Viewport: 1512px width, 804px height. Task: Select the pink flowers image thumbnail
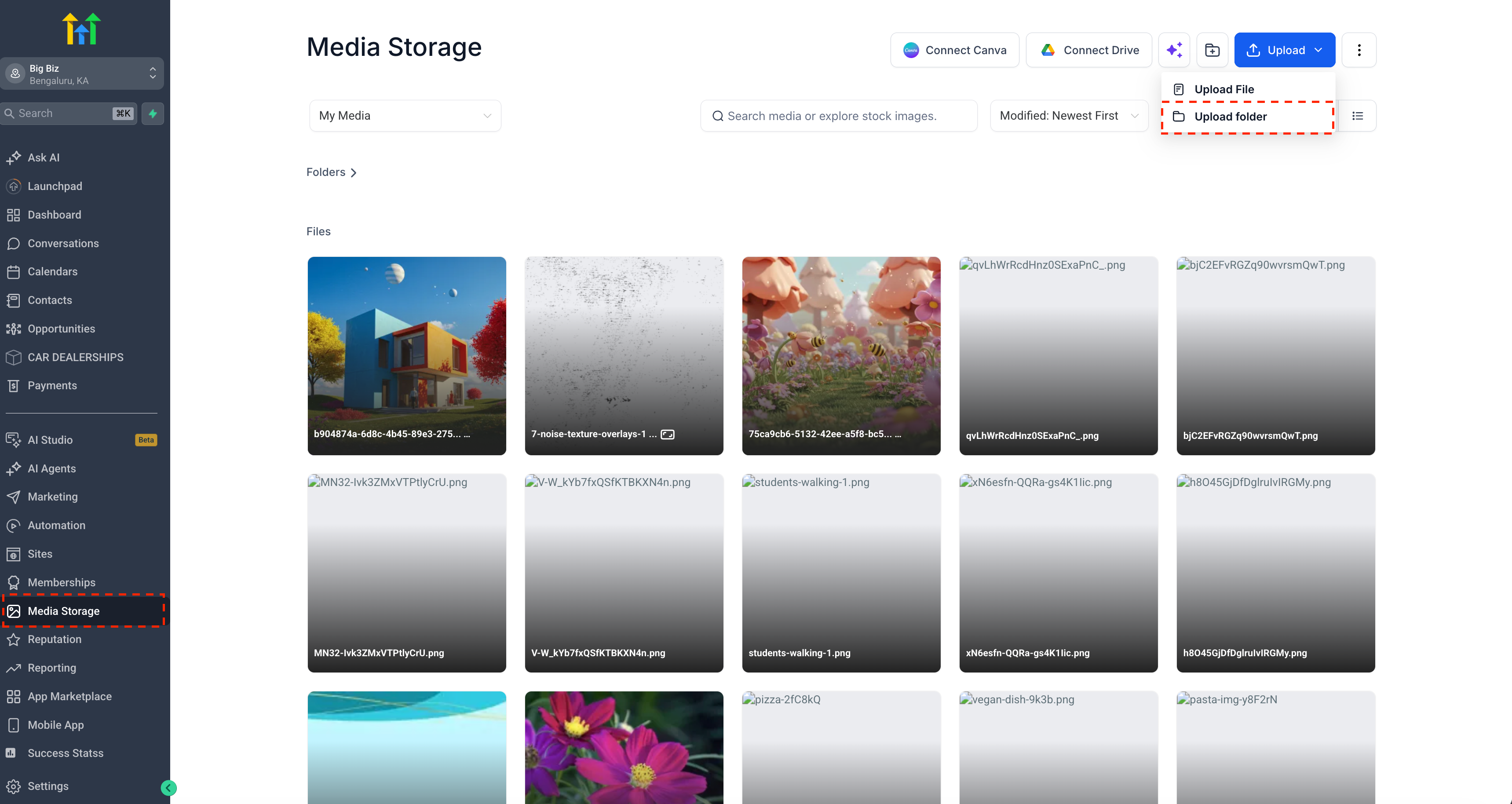pyautogui.click(x=624, y=747)
